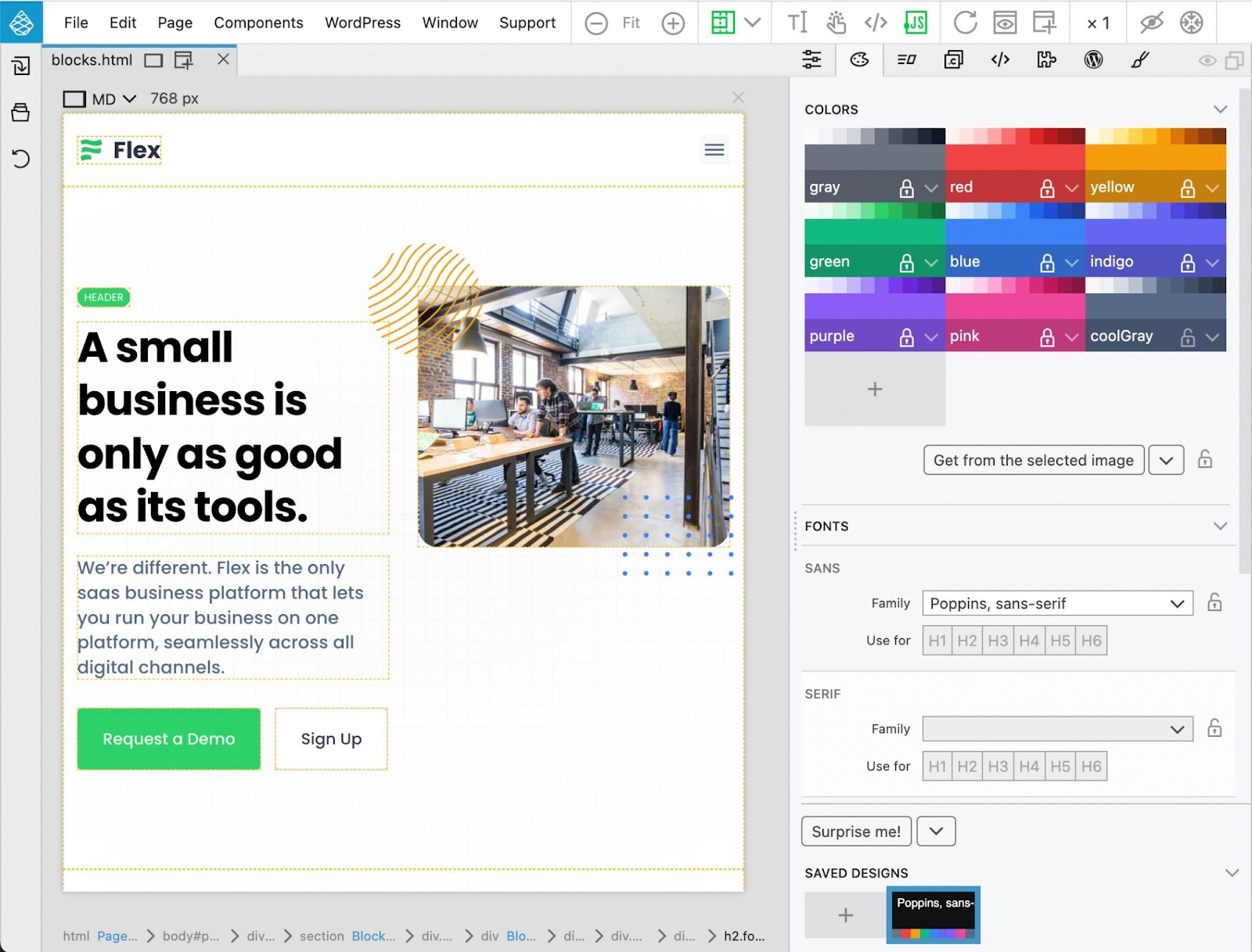The image size is (1252, 952).
Task: Add a new page view icon
Action: [1045, 23]
